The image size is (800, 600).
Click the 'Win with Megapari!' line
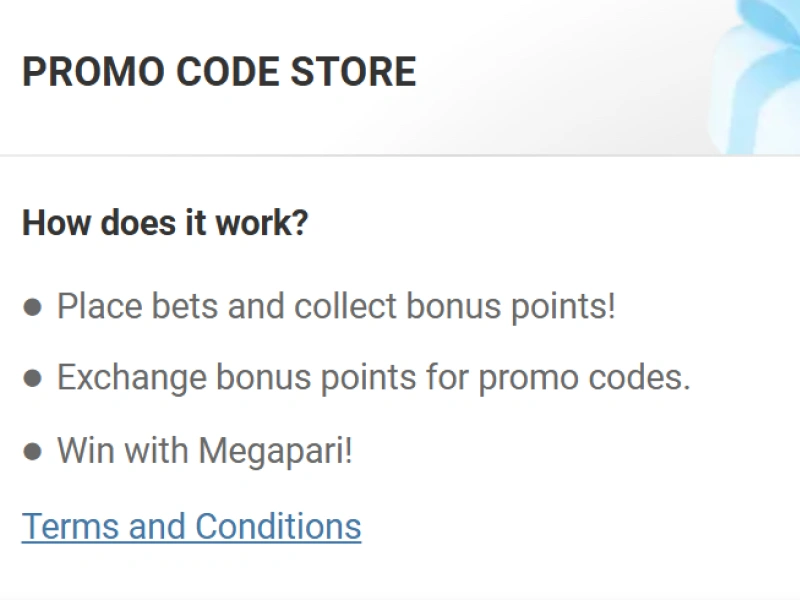206,450
